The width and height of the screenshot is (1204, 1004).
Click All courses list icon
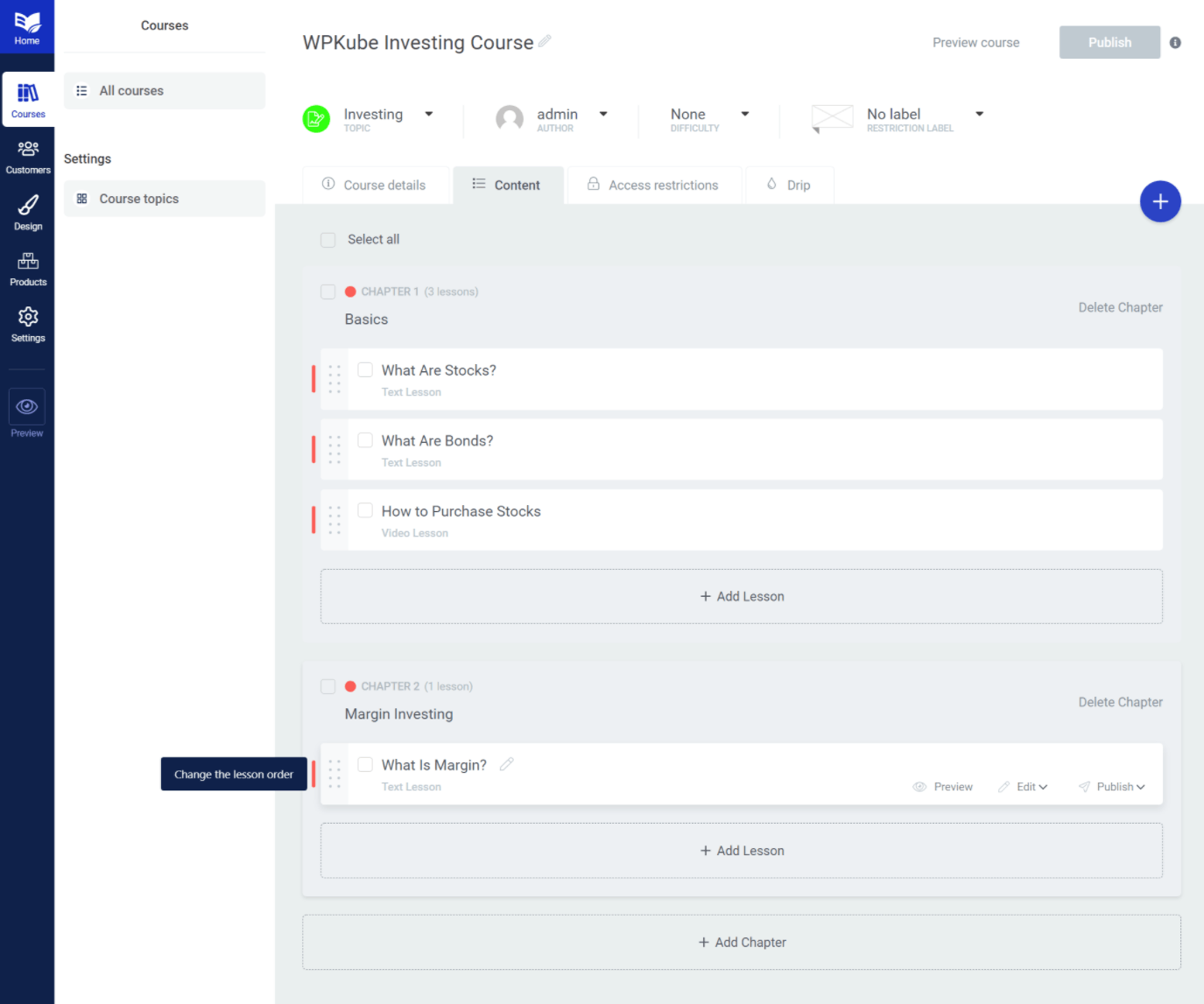[x=81, y=90]
